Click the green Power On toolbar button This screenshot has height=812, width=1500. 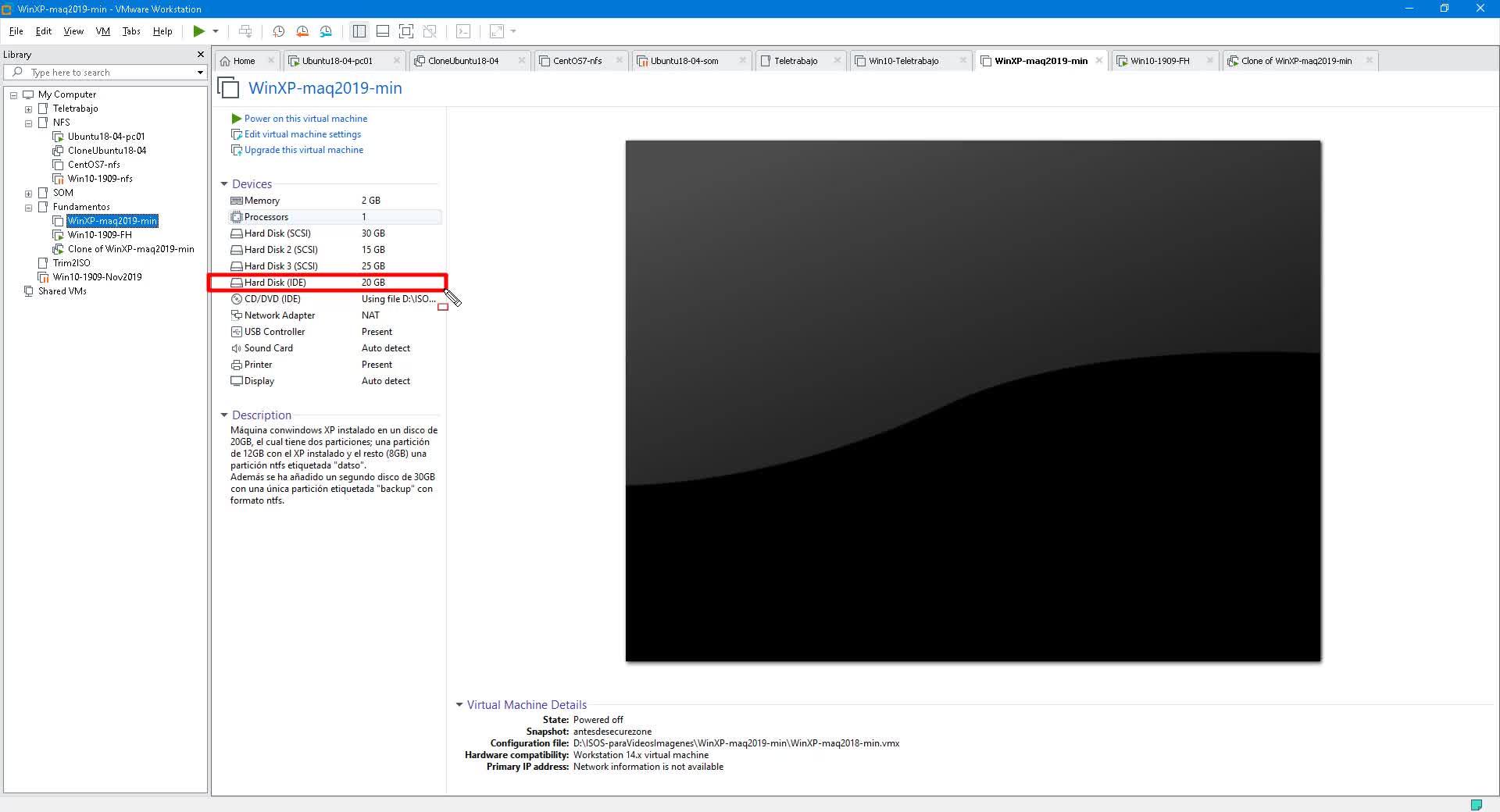pos(199,31)
